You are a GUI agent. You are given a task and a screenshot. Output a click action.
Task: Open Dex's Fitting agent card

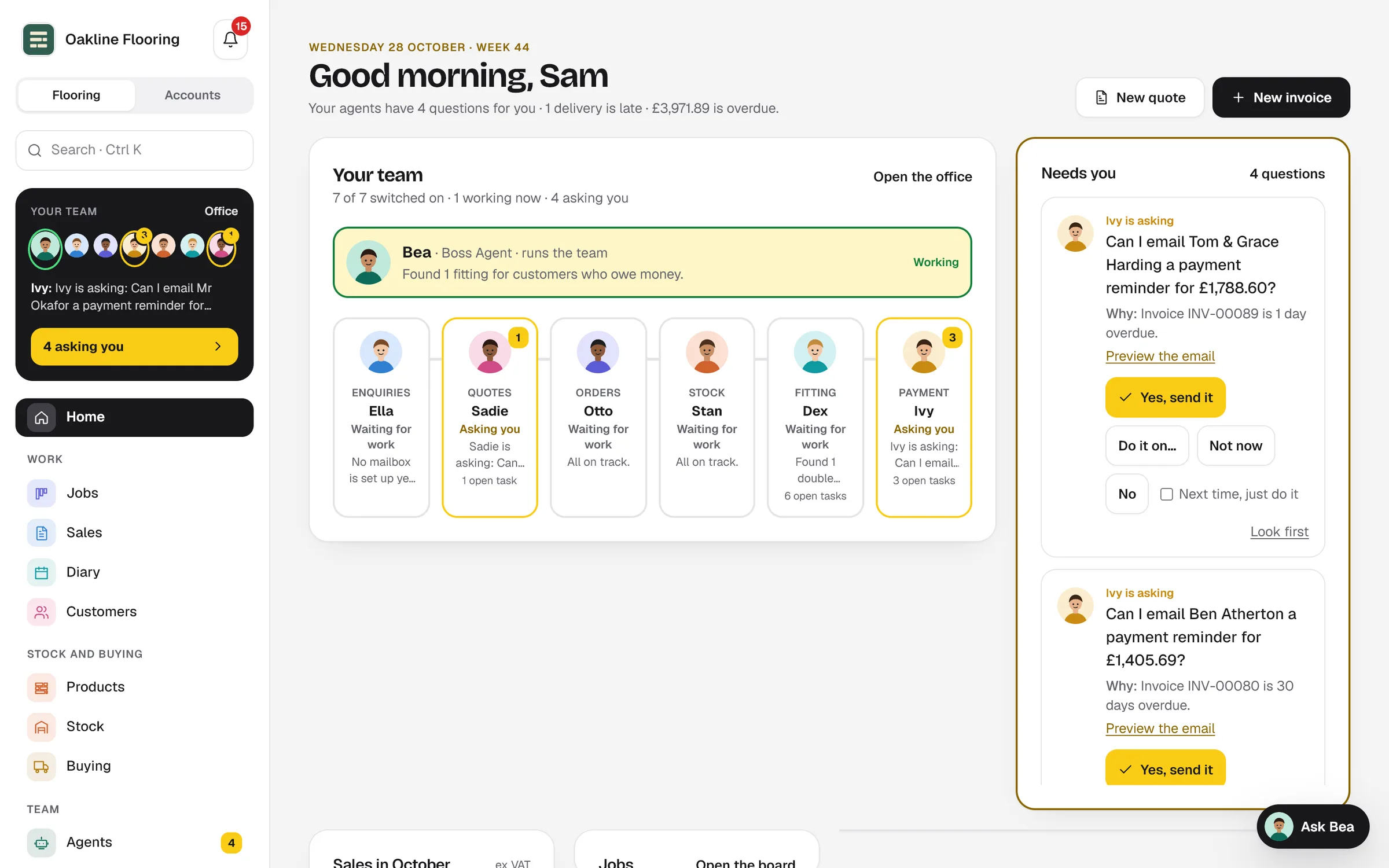815,417
